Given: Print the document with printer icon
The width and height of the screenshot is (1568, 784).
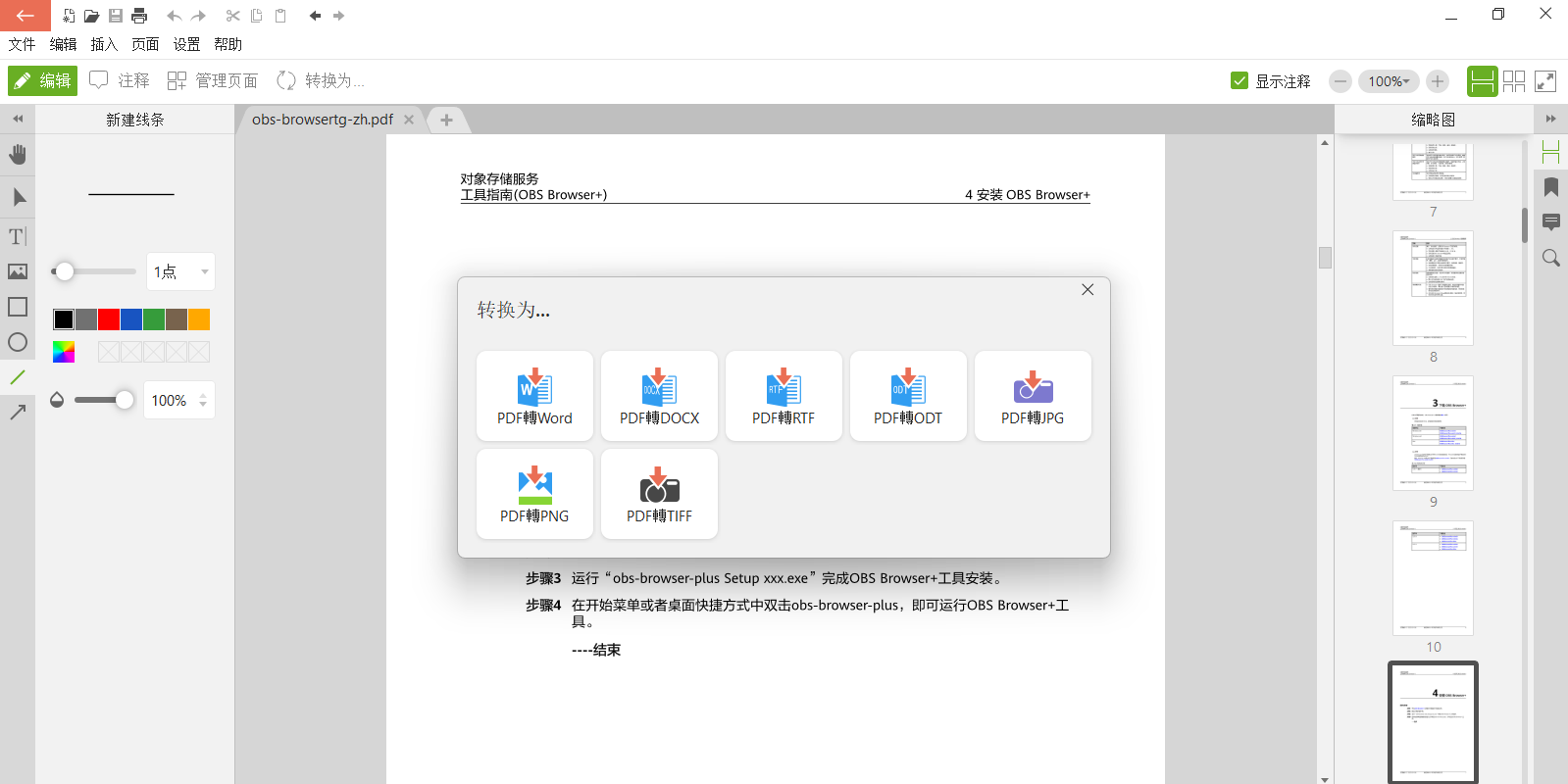Looking at the screenshot, I should pyautogui.click(x=139, y=16).
